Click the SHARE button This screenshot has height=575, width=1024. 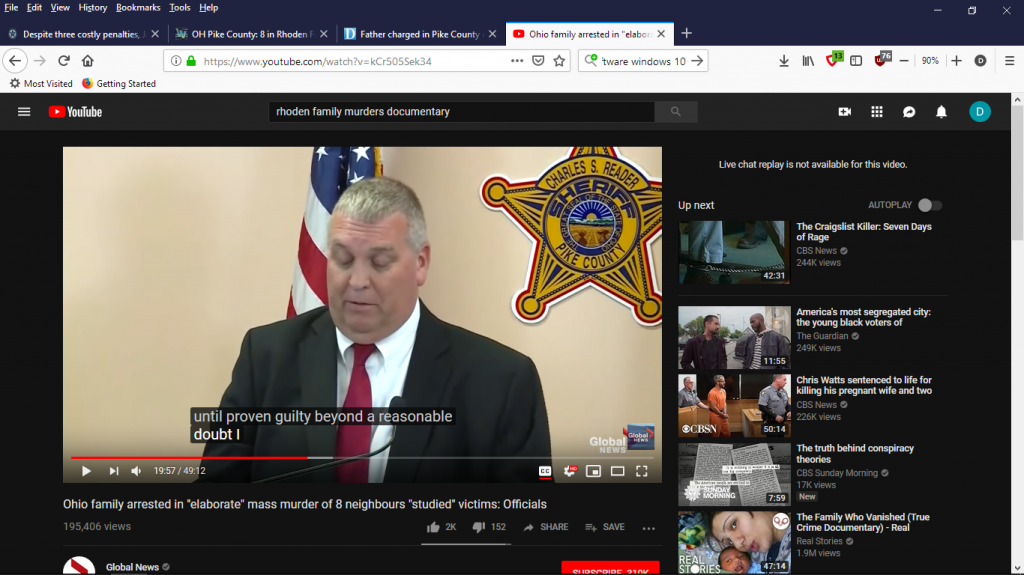545,527
